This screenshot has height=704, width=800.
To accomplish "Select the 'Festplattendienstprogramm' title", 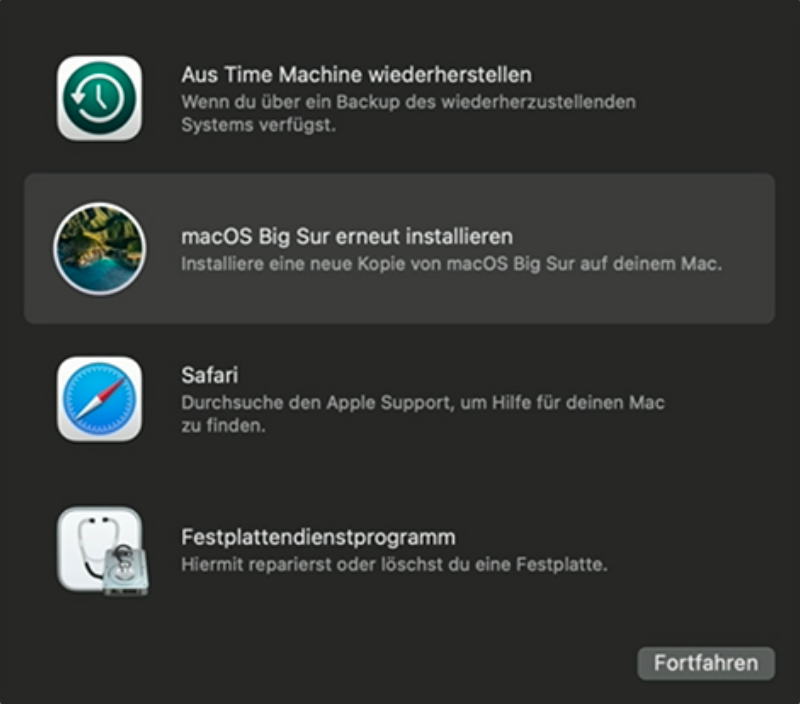I will [318, 537].
